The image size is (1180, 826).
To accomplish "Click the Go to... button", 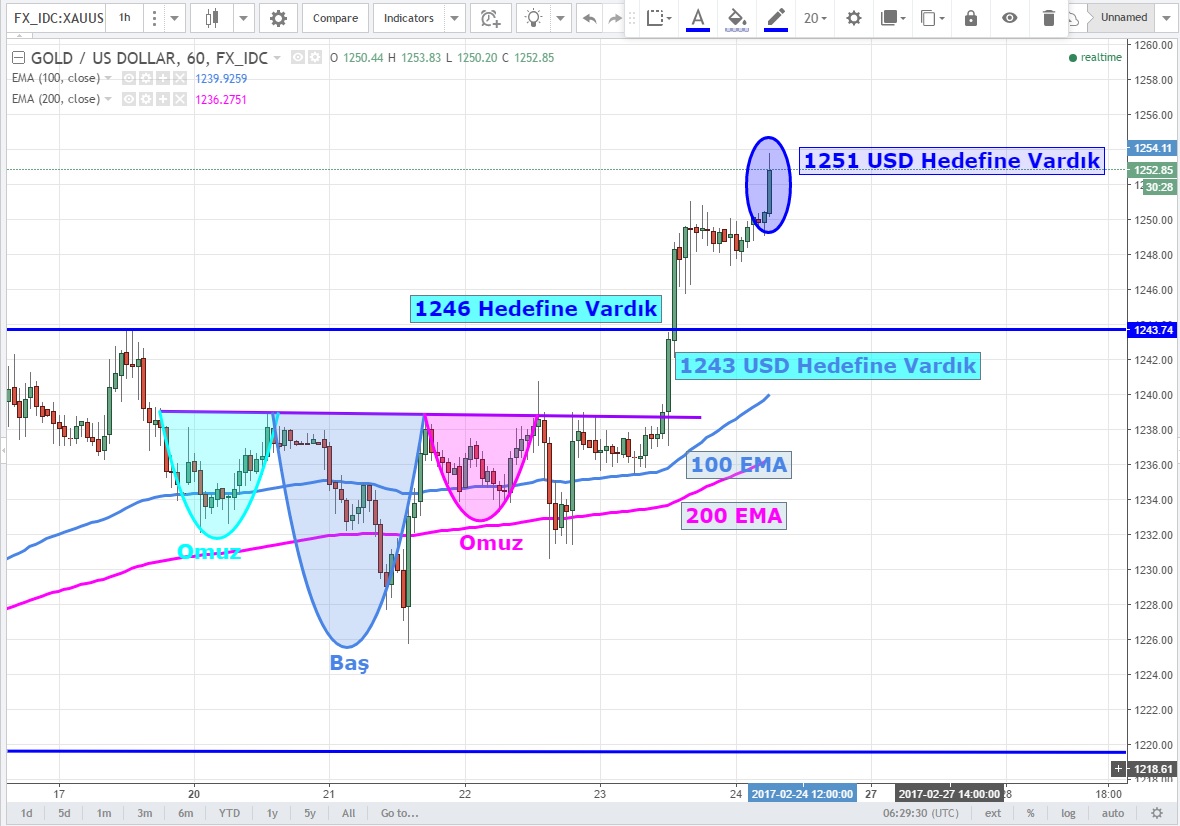I will (399, 813).
